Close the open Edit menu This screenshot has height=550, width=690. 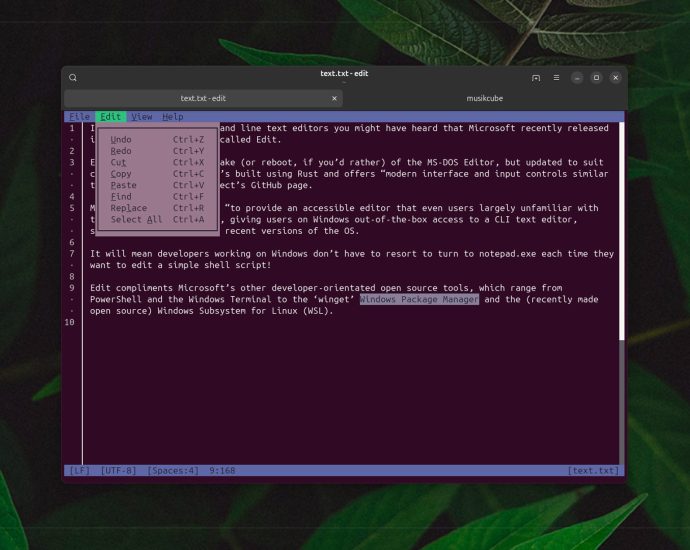[x=110, y=117]
